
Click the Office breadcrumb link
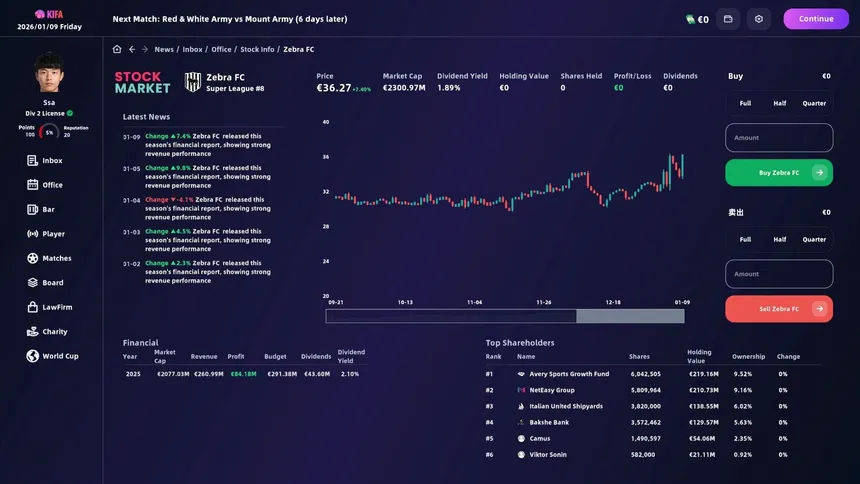(221, 49)
